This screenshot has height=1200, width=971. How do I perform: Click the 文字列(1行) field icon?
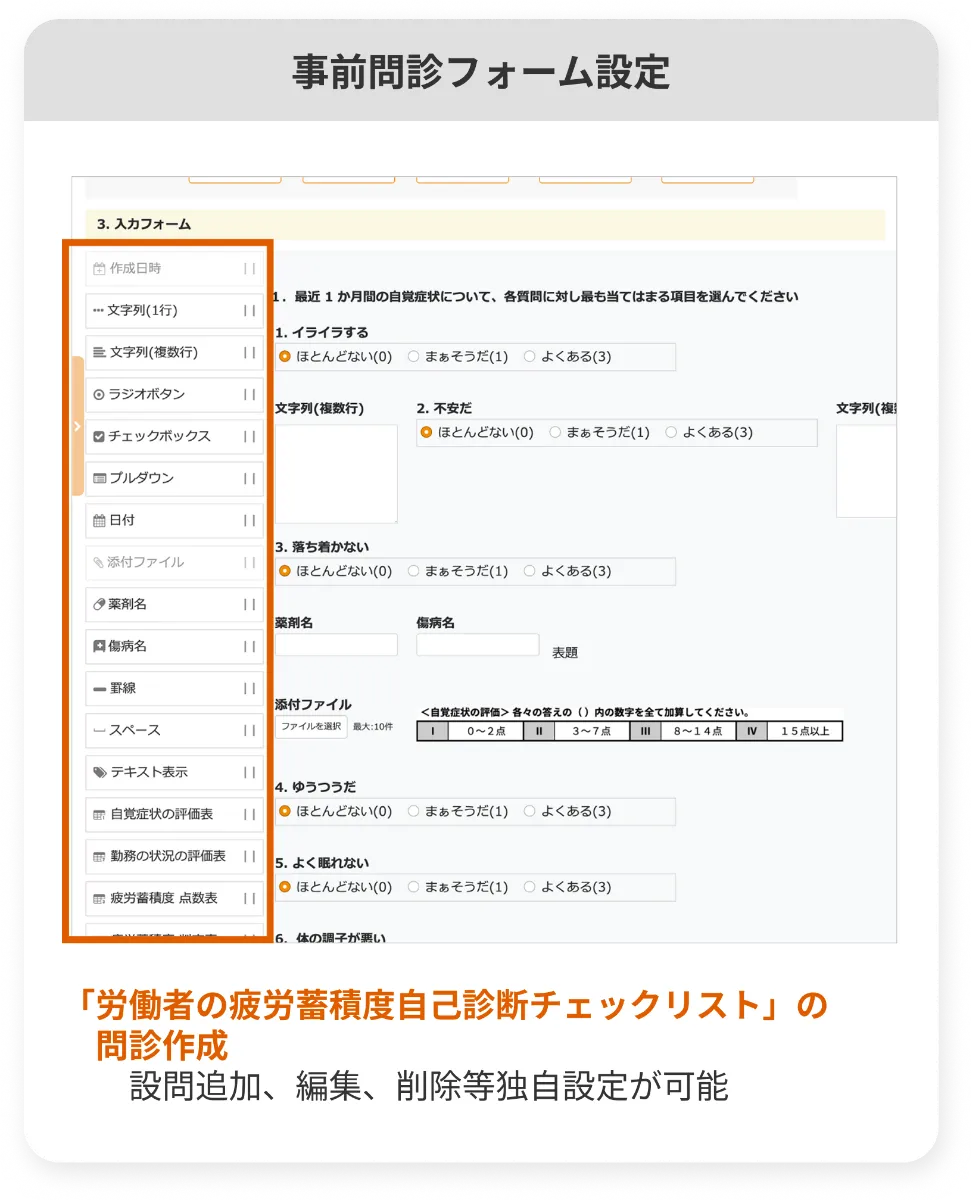[x=98, y=311]
